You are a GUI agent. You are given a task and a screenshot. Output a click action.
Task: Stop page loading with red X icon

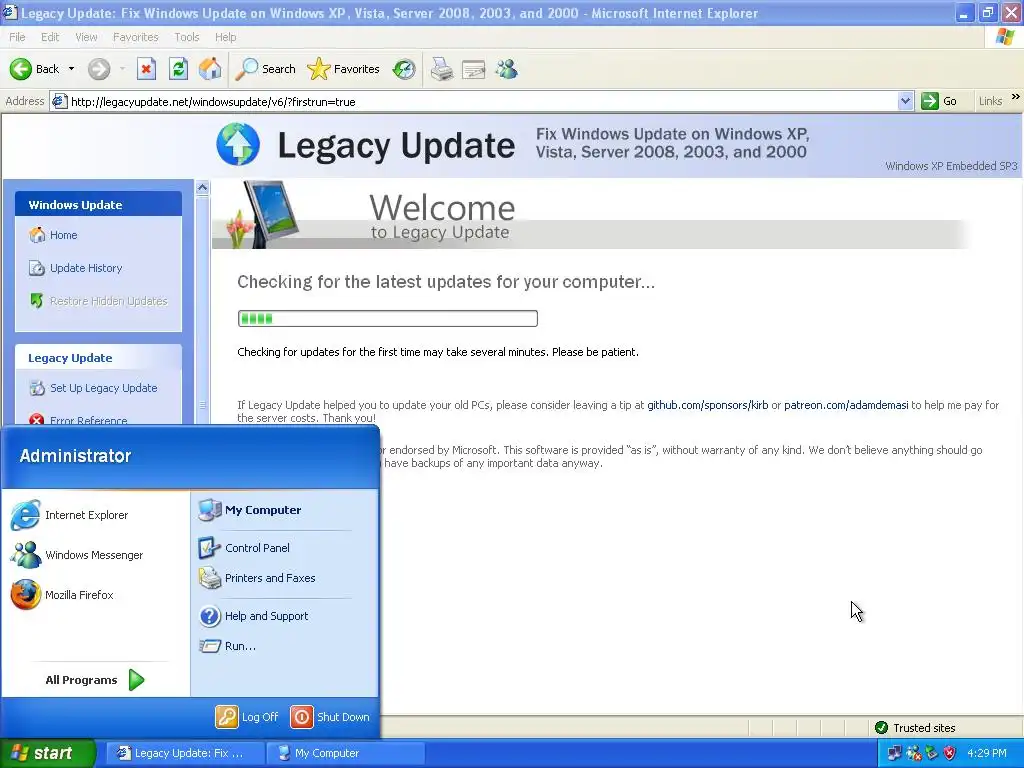pos(146,69)
